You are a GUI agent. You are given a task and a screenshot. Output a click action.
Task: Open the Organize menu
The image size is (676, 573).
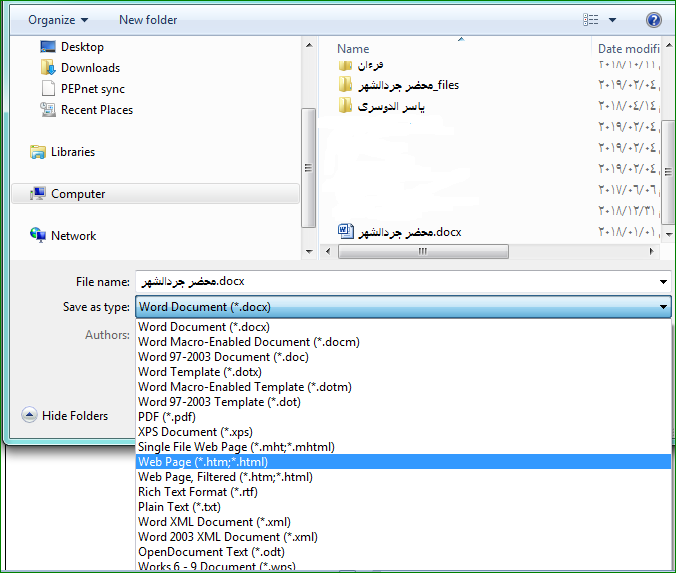(x=58, y=20)
